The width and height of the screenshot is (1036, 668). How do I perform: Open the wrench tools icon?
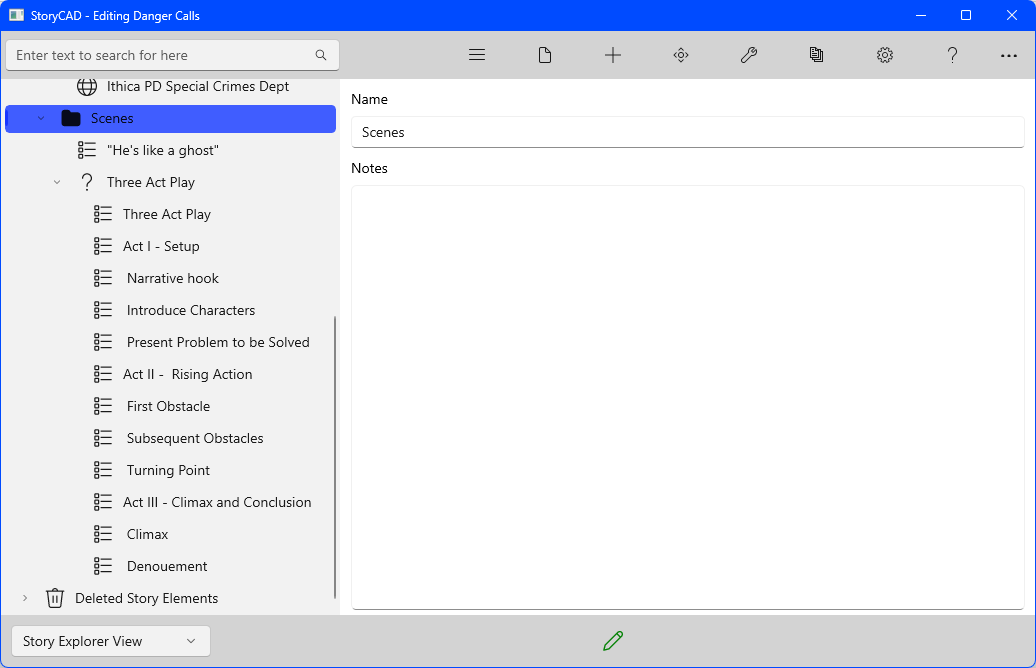pos(749,55)
